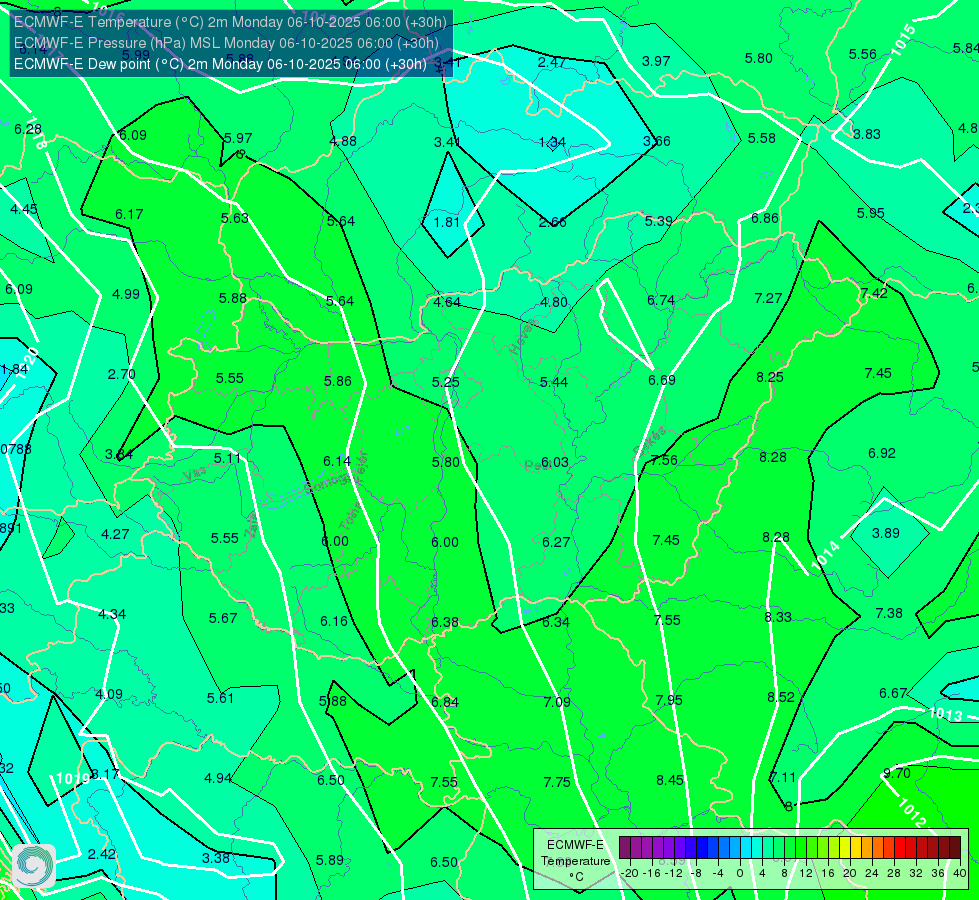979x900 pixels.
Task: Click the dew point value 5.89
Action: pos(330,860)
